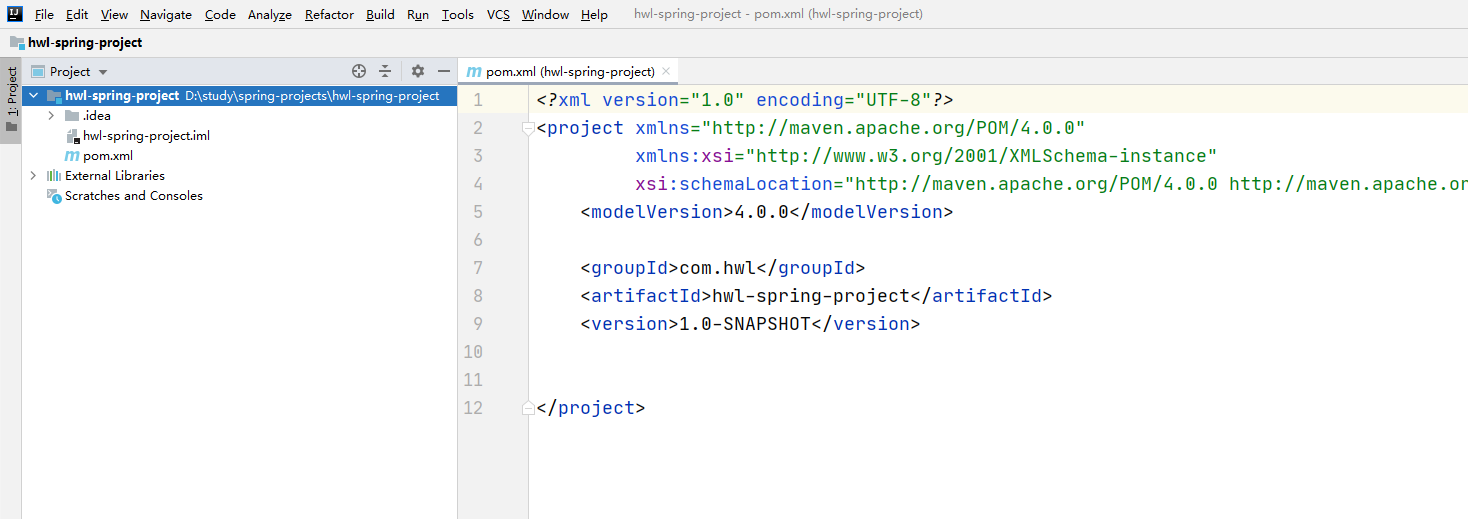Click version value 1.0-SNAPSHOT
Image resolution: width=1468 pixels, height=519 pixels.
(745, 324)
